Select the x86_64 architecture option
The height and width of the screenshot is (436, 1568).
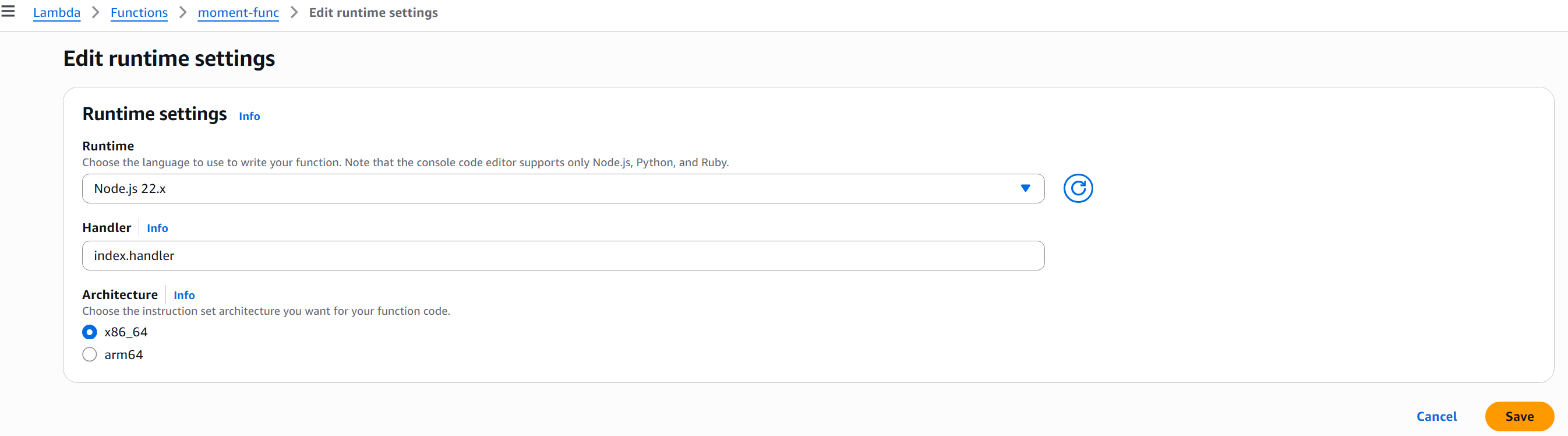coord(90,332)
